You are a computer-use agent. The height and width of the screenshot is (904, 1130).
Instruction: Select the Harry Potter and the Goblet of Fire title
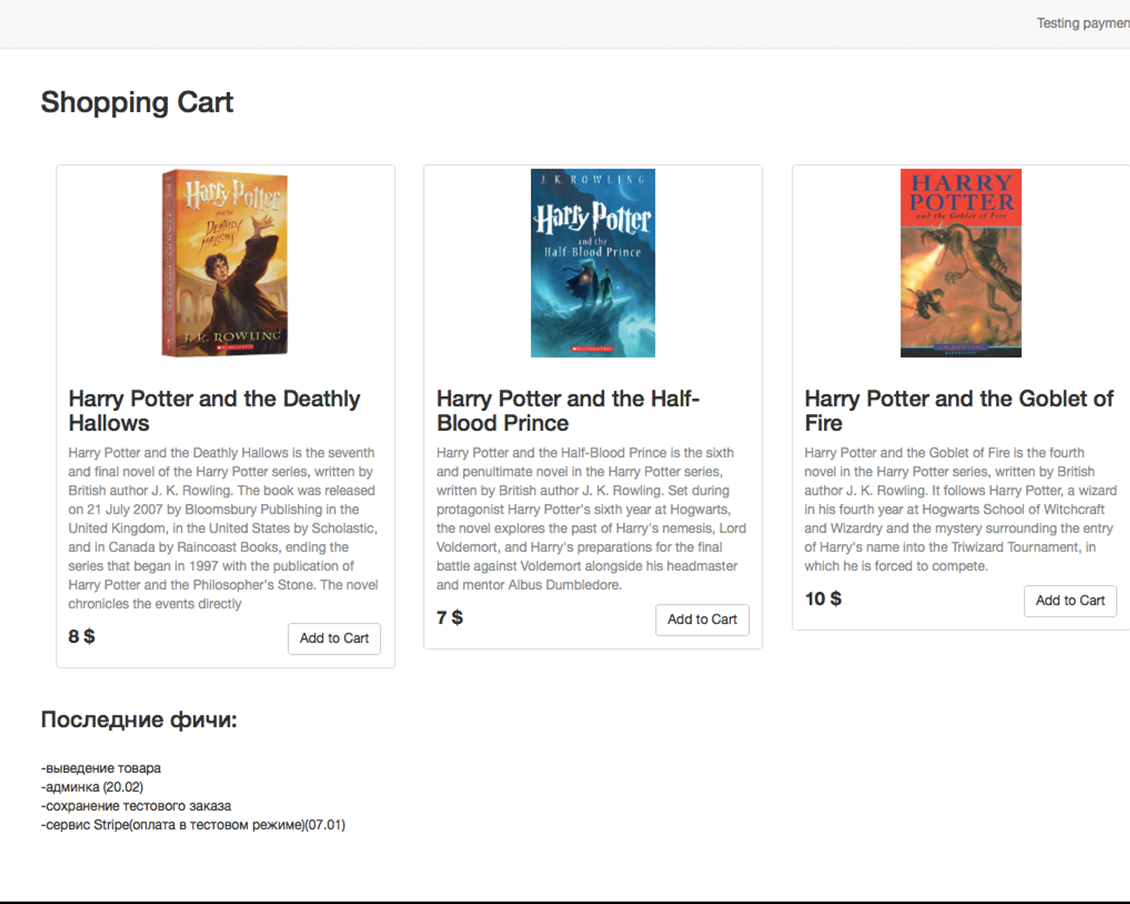tap(958, 410)
